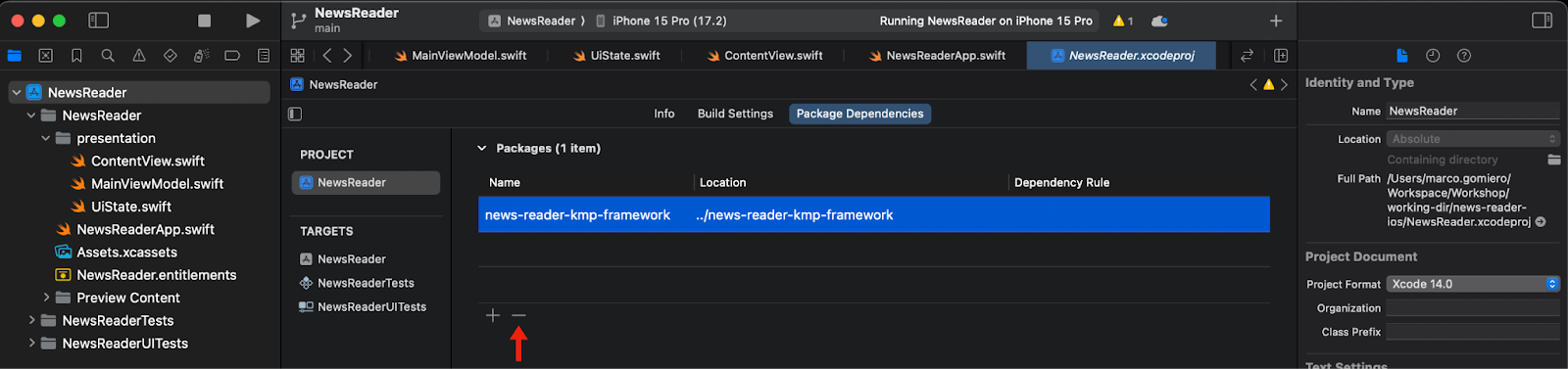Screen dimensions: 1568x369
Task: Show the help inspector question mark icon
Action: pos(1464,56)
